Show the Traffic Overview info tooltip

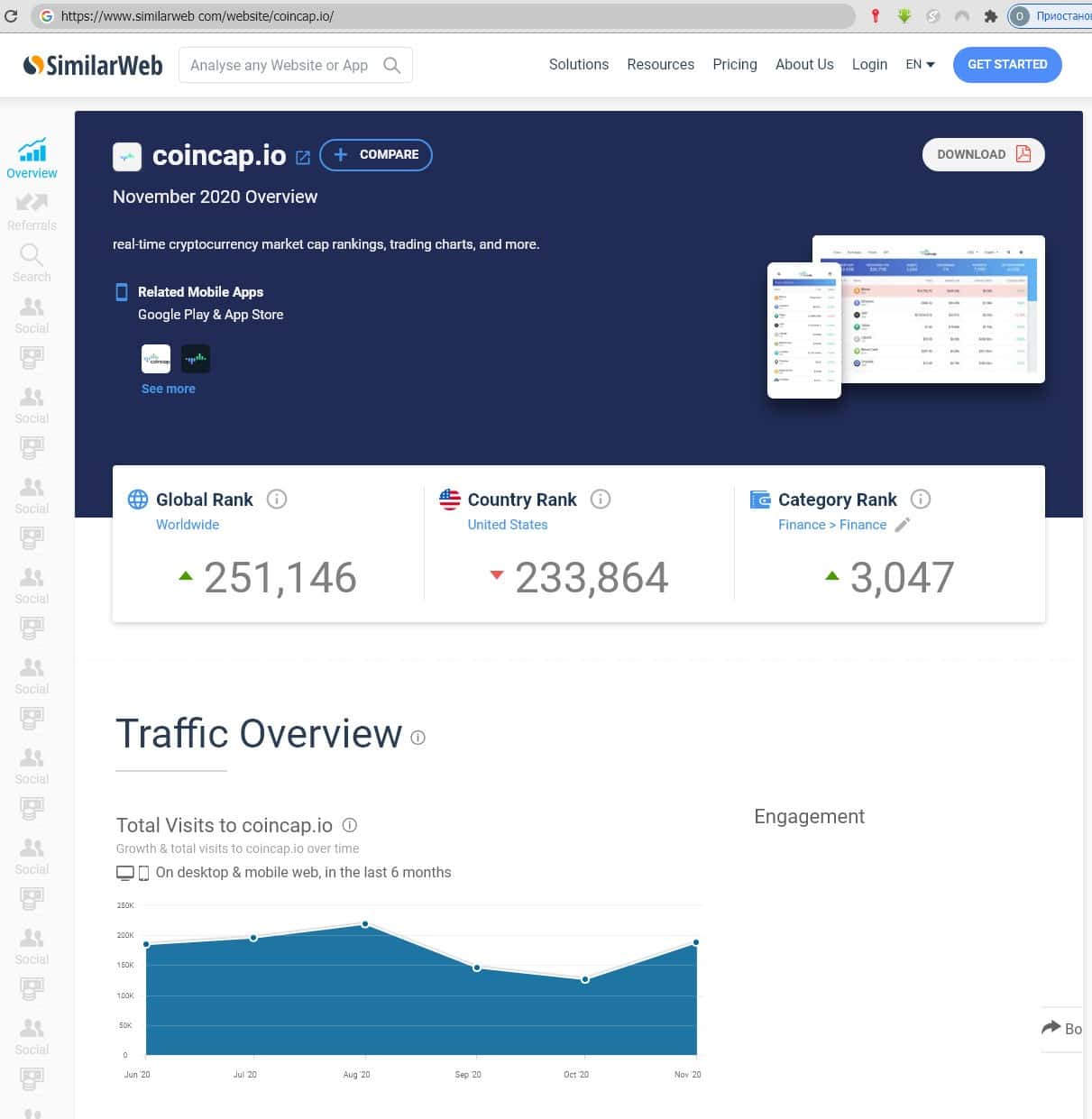pyautogui.click(x=418, y=738)
